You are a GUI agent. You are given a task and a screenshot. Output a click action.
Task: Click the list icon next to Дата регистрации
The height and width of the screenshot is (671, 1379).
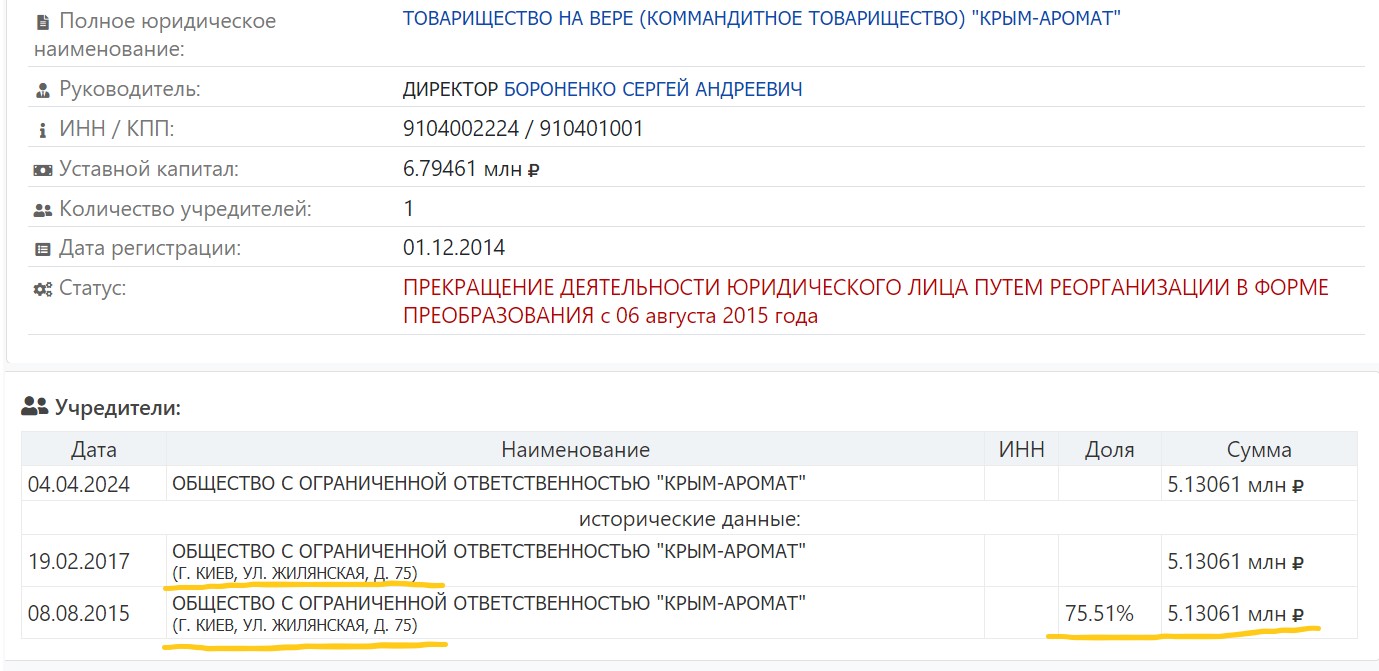point(42,249)
